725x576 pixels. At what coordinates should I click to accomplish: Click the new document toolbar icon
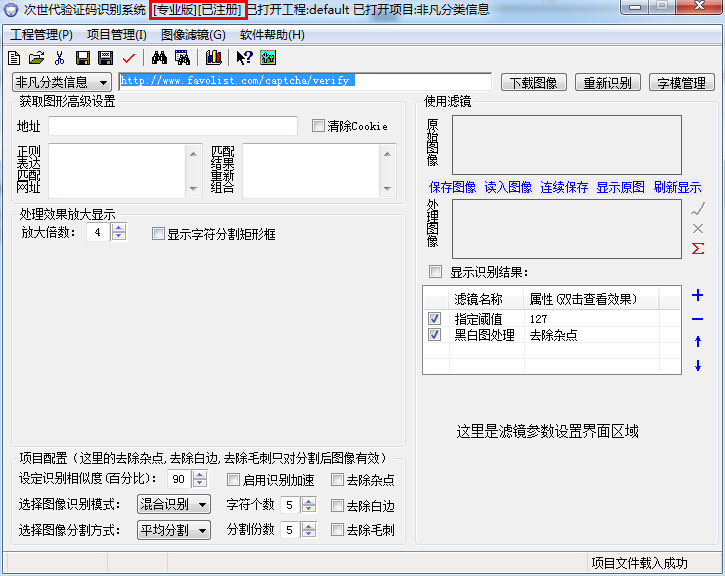coord(14,58)
